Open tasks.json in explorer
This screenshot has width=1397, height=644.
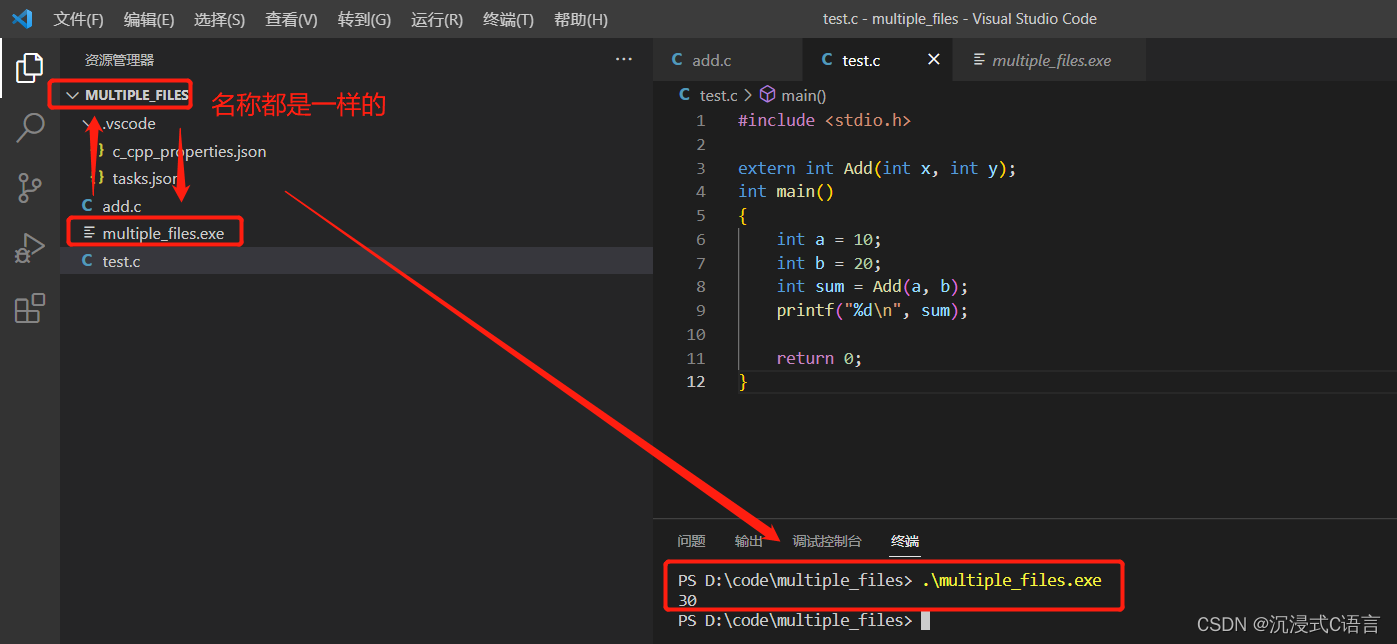(145, 179)
